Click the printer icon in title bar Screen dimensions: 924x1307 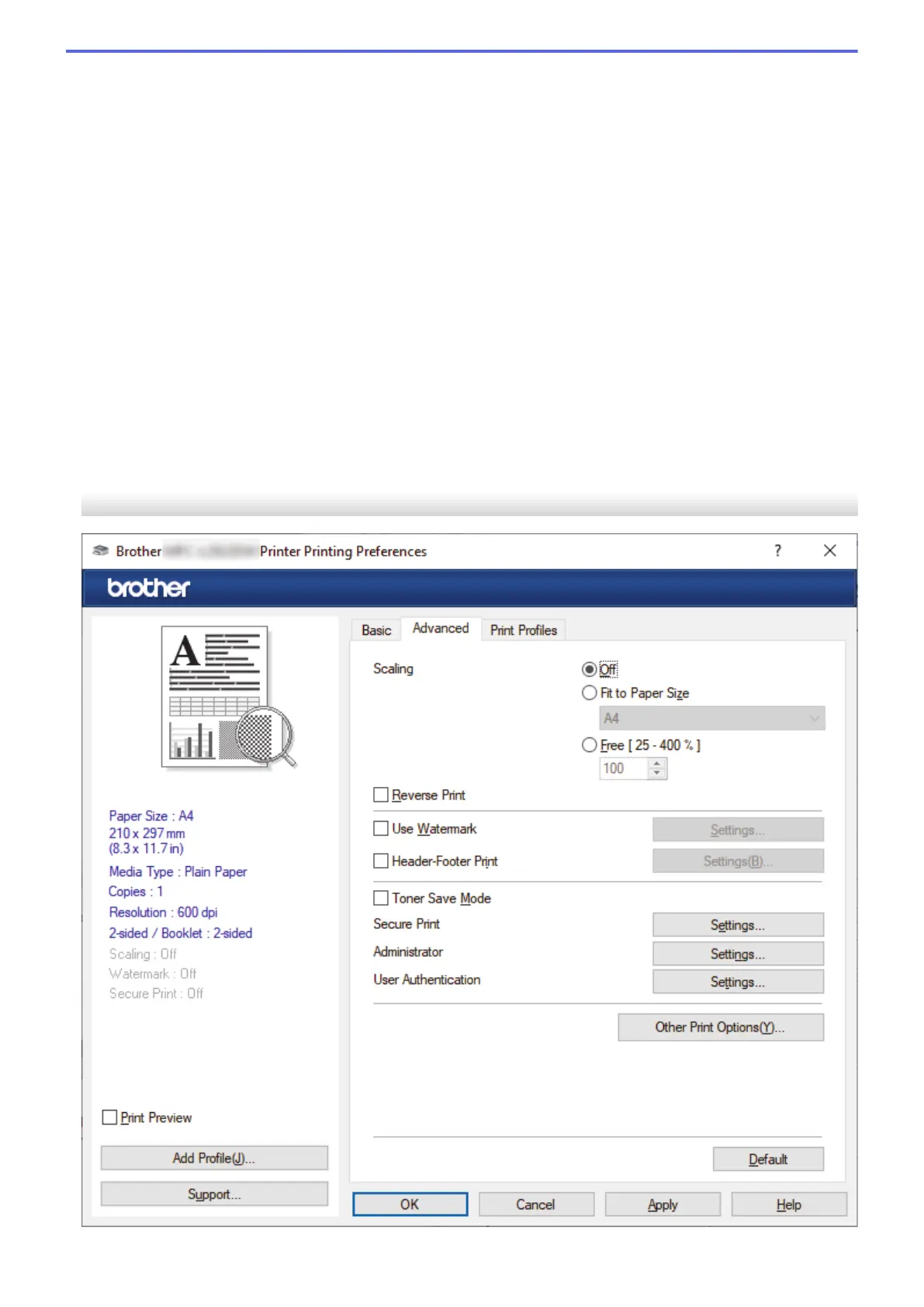click(x=100, y=551)
